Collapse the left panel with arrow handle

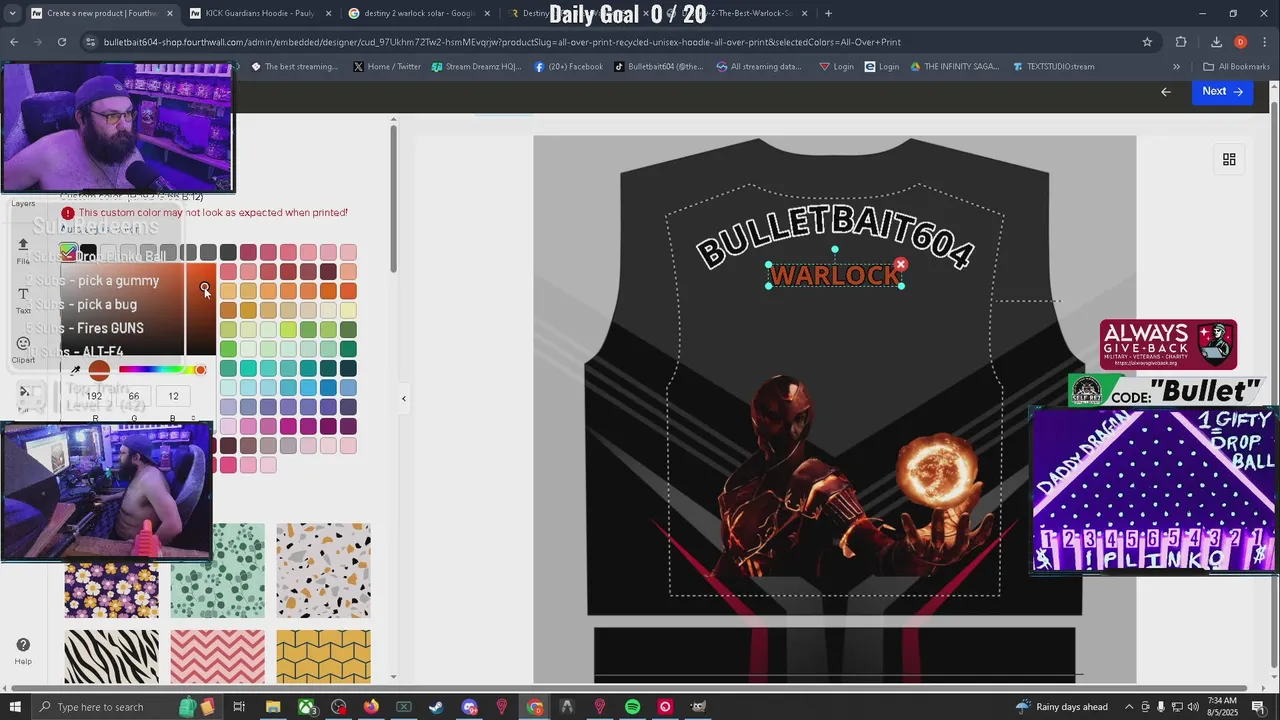(404, 399)
